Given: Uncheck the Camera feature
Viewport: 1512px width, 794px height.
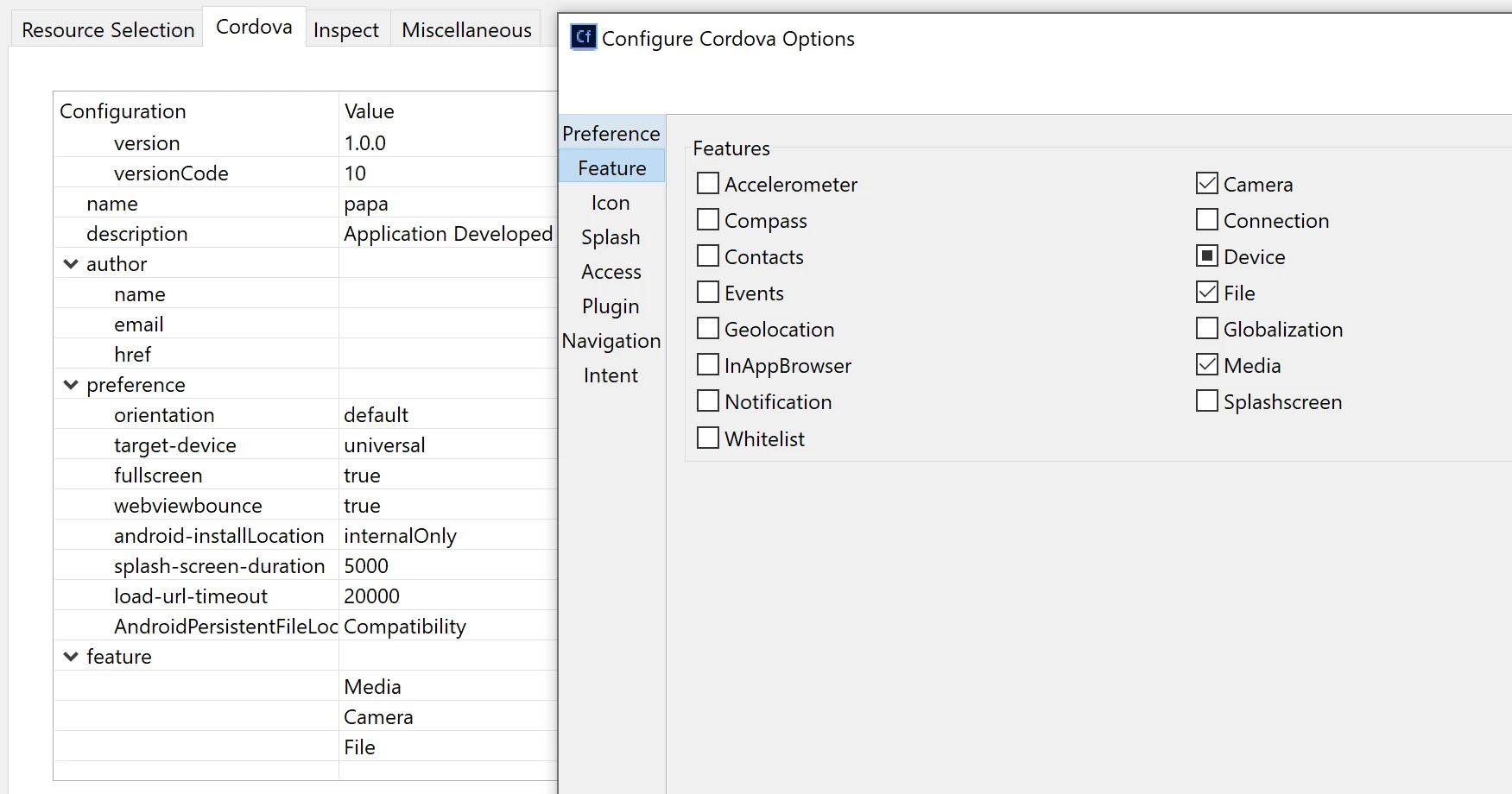Looking at the screenshot, I should tap(1207, 183).
